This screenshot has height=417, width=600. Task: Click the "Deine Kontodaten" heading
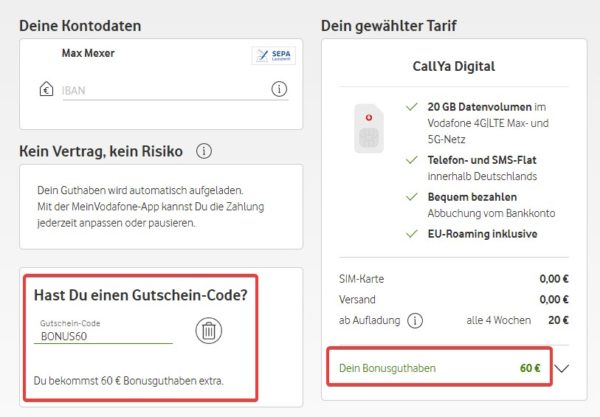[80, 25]
